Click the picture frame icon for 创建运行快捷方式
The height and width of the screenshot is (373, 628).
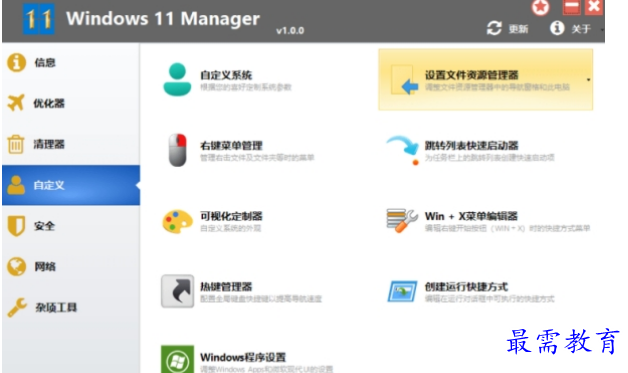(x=402, y=291)
